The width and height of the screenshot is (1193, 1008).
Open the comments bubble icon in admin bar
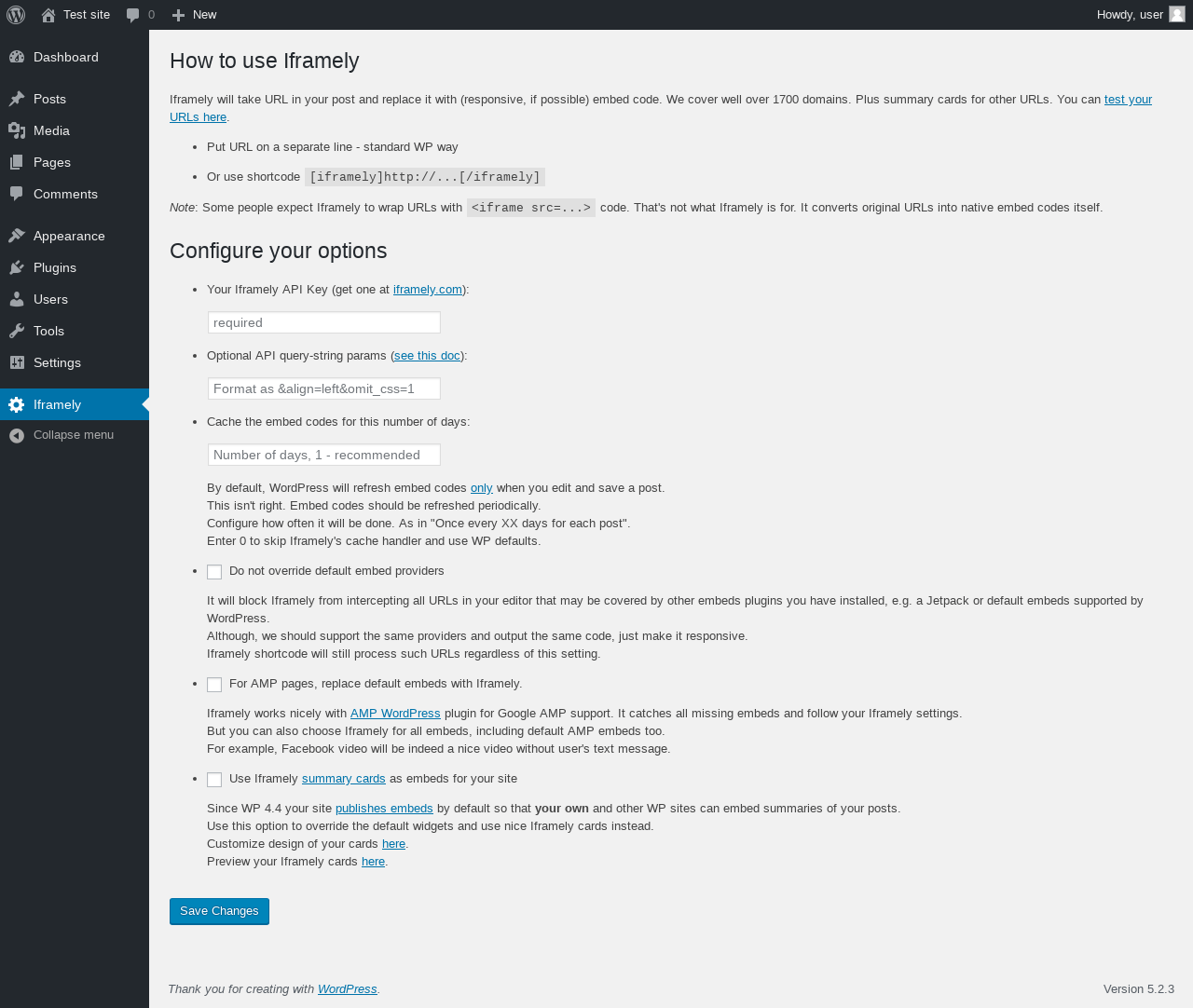(x=133, y=15)
